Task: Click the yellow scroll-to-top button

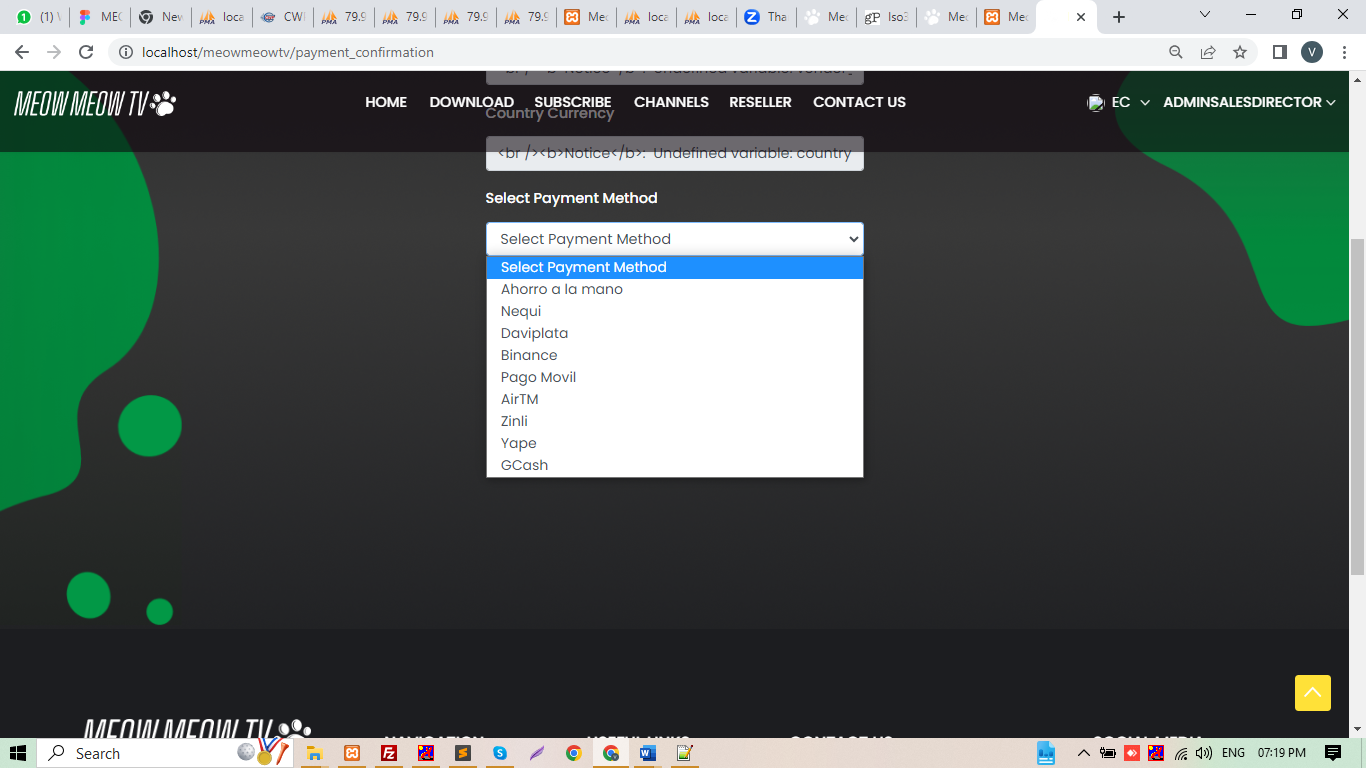Action: (x=1313, y=693)
